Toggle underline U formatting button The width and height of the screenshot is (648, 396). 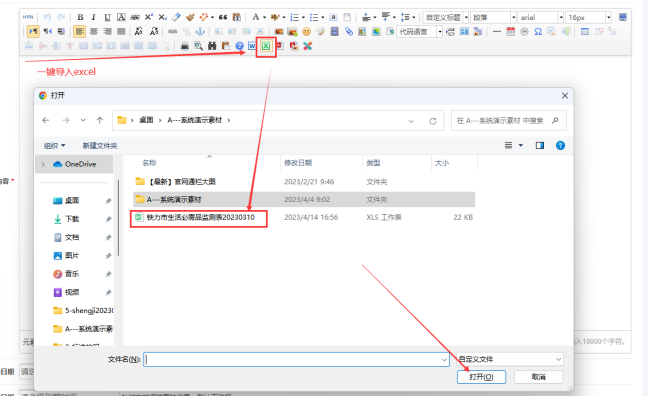point(107,17)
